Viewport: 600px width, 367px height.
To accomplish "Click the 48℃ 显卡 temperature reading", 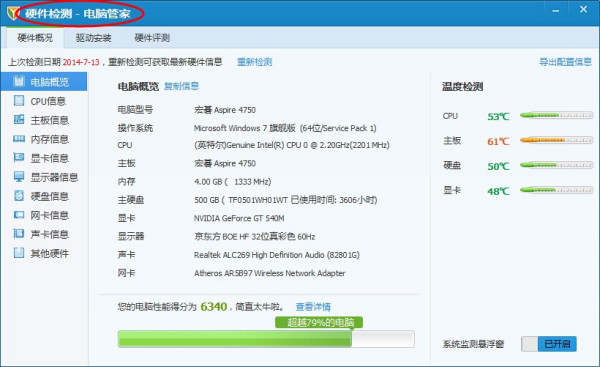I will click(x=498, y=191).
